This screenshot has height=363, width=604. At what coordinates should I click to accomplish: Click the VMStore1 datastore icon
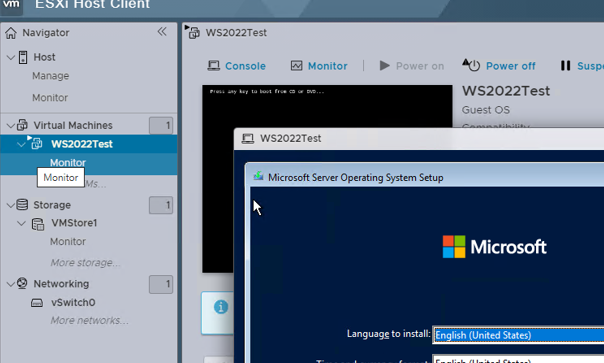click(38, 224)
